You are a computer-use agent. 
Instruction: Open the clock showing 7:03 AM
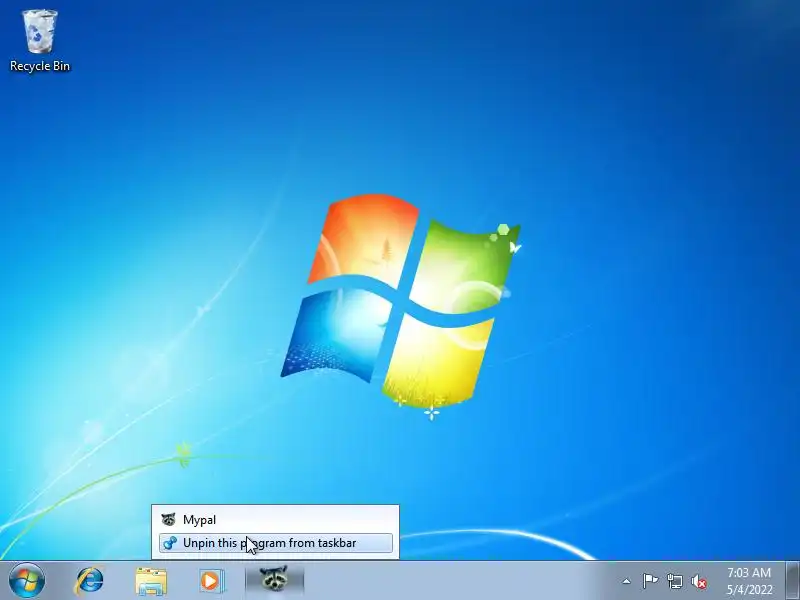[x=749, y=581]
